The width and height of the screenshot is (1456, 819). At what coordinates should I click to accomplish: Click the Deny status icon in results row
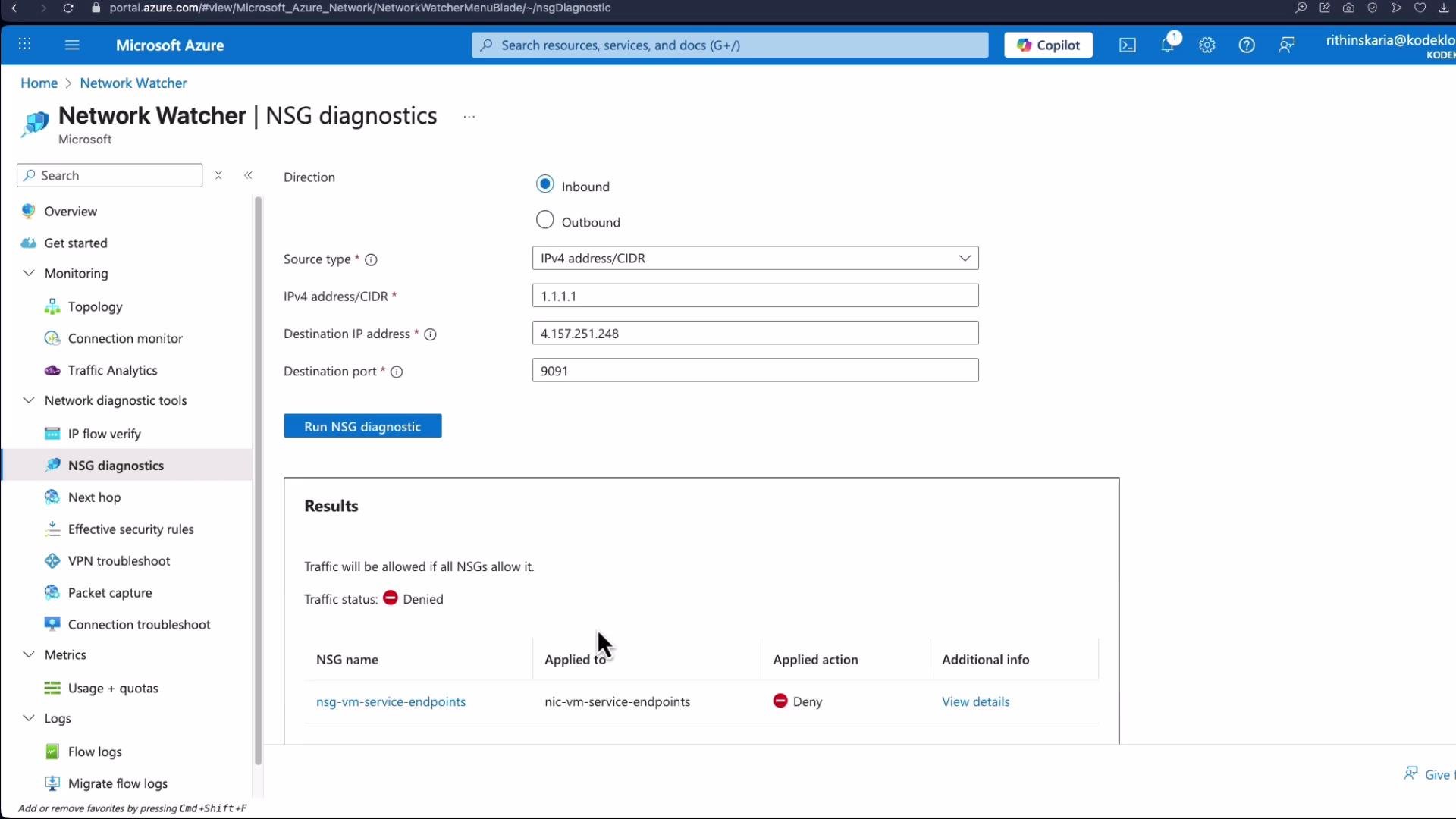pyautogui.click(x=780, y=701)
